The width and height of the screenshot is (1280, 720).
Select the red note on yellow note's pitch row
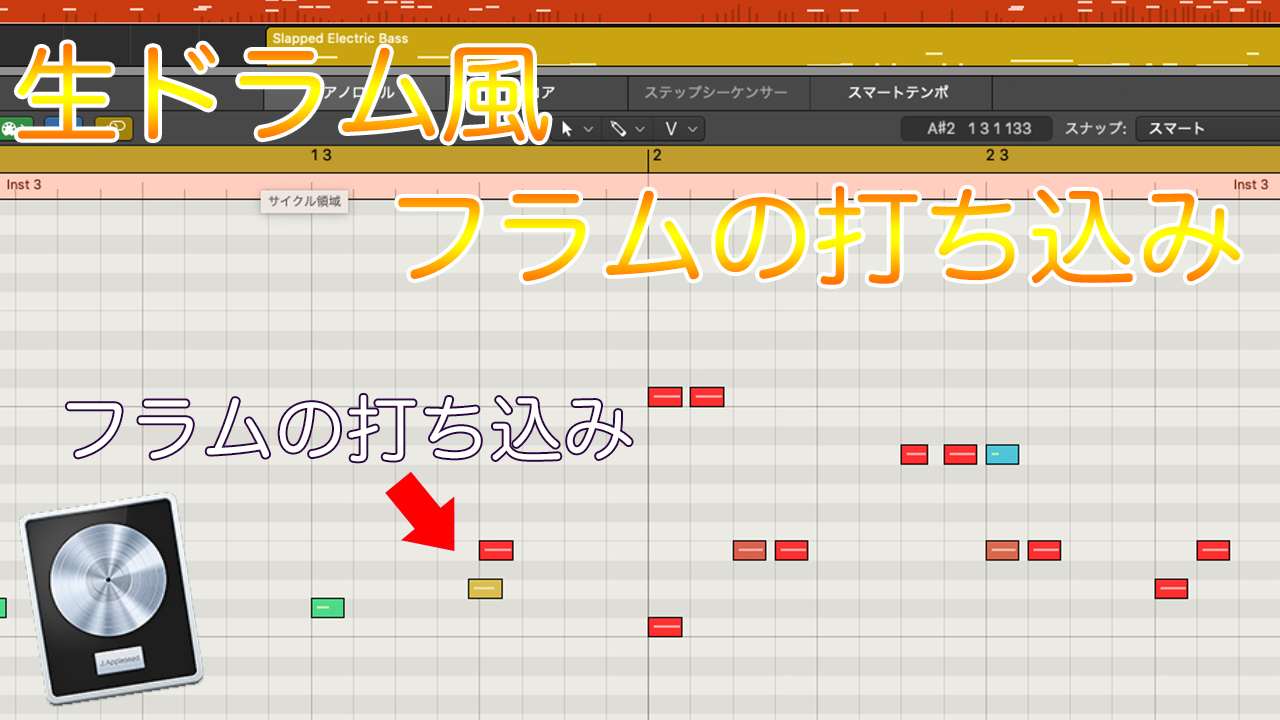pos(1171,589)
